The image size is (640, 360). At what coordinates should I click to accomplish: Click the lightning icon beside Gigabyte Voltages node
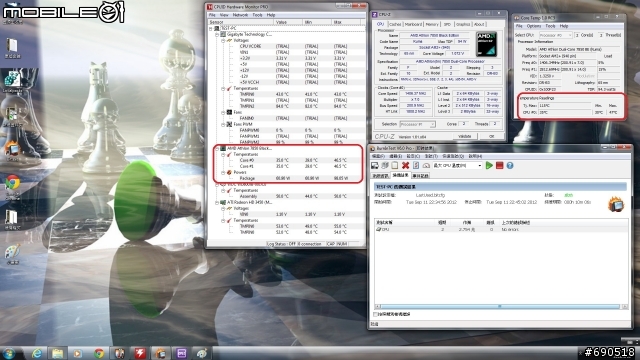[229, 40]
